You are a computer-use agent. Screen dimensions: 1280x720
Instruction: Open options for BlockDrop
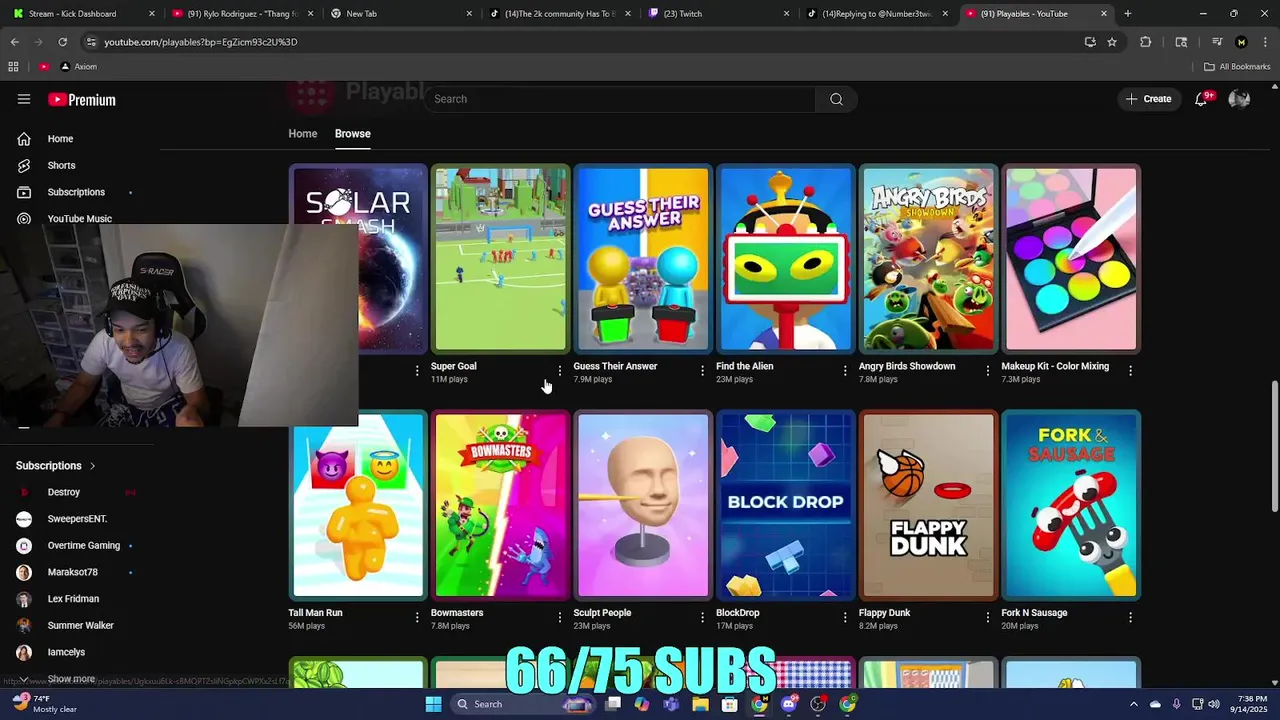tap(845, 618)
